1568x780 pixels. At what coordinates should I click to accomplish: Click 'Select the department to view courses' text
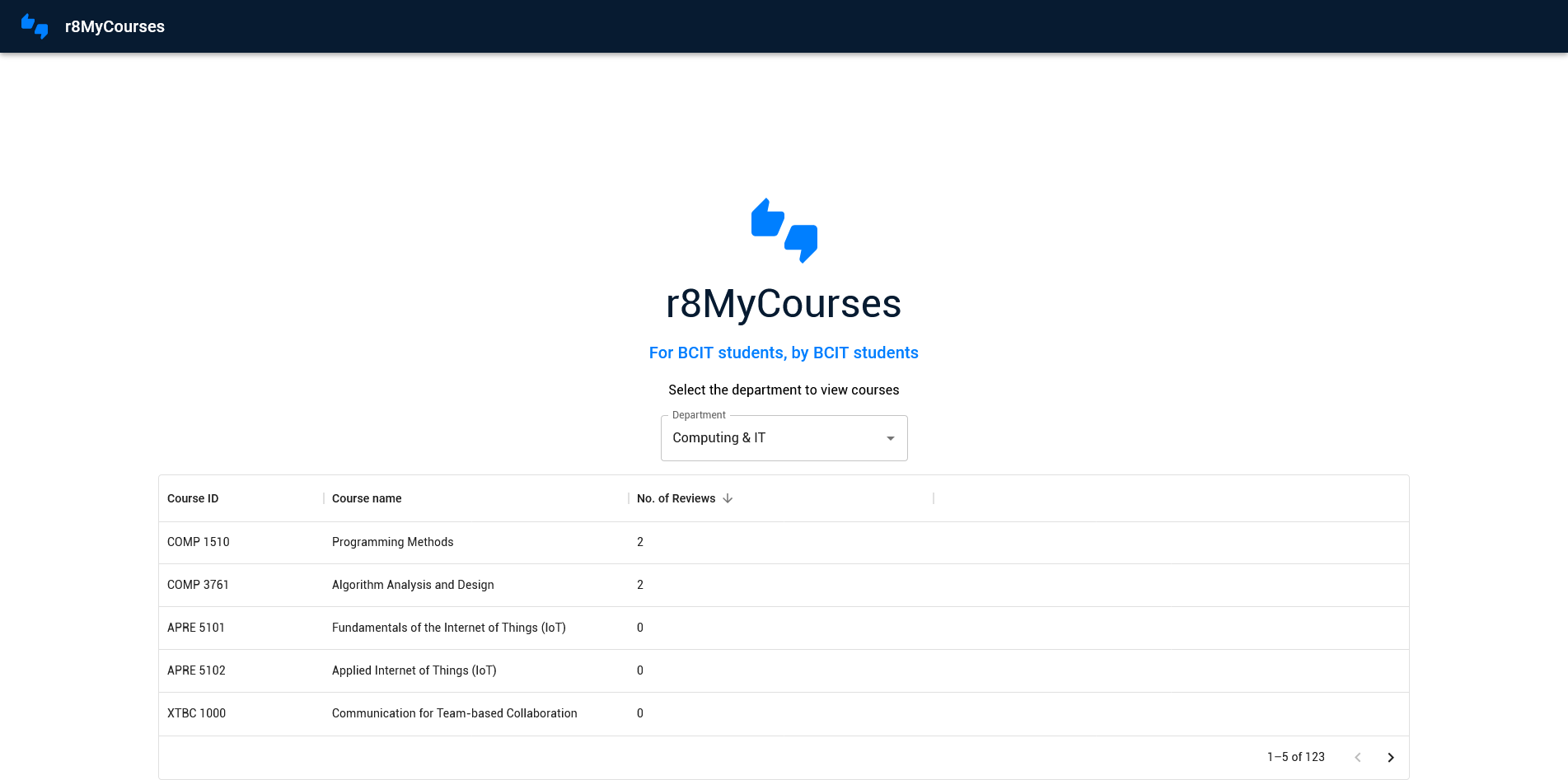click(784, 390)
